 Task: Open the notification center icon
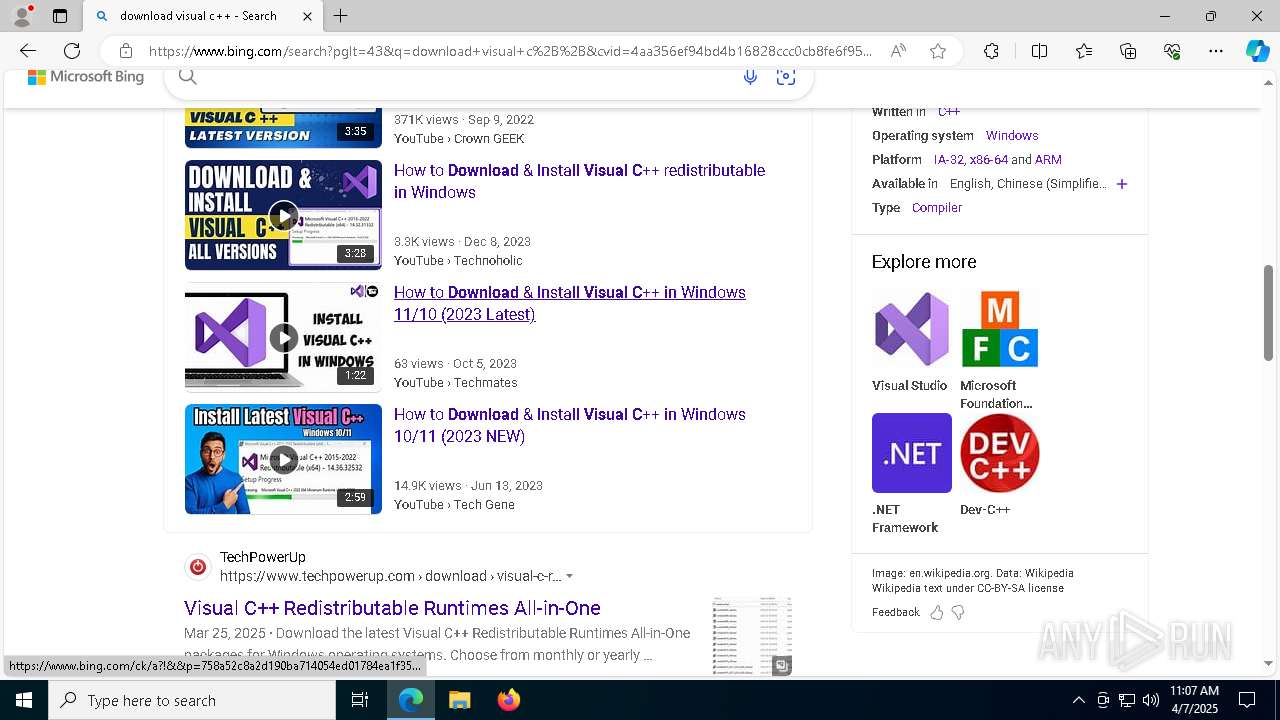pyautogui.click(x=1247, y=700)
